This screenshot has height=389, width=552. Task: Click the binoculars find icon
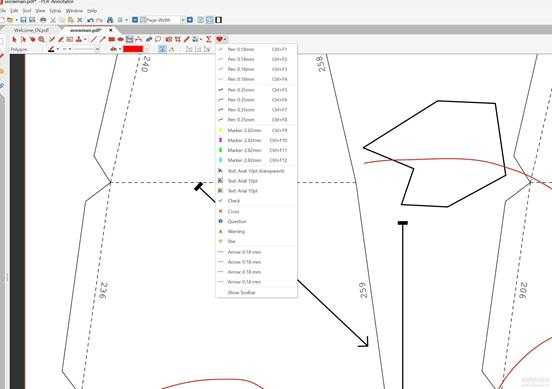(x=110, y=20)
